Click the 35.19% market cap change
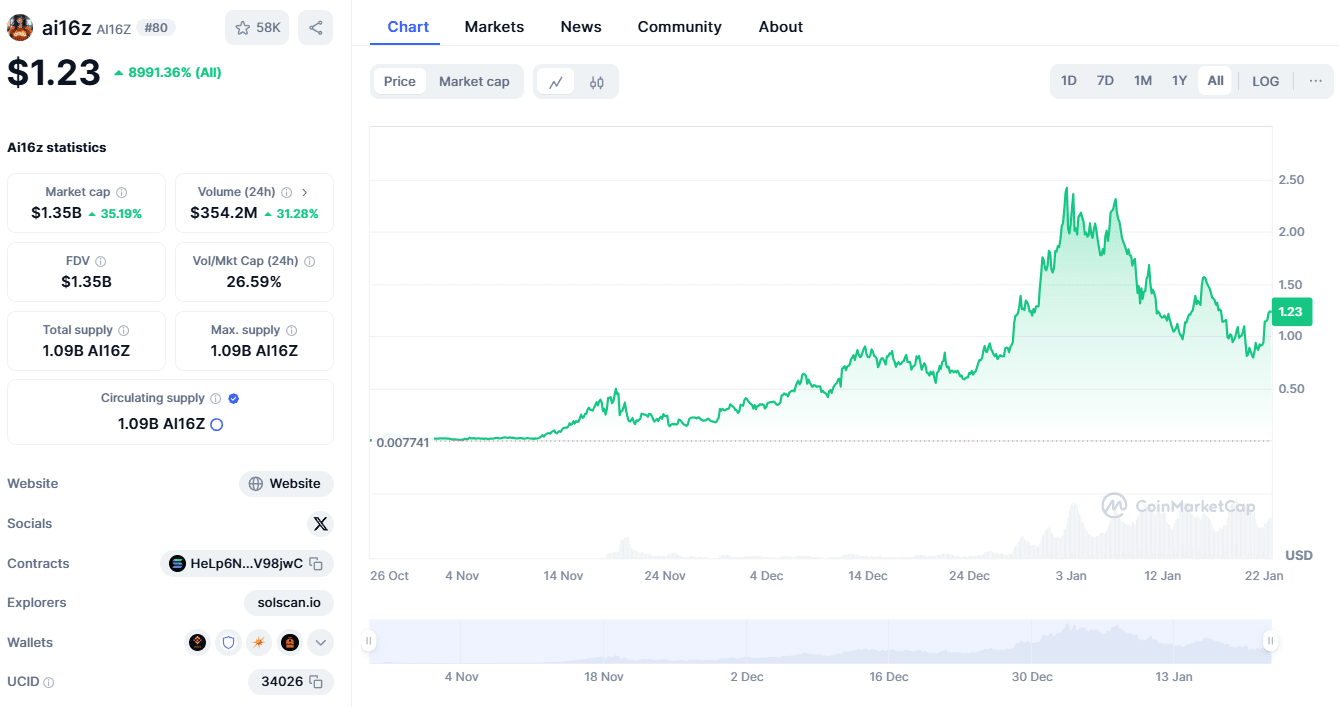 [115, 214]
